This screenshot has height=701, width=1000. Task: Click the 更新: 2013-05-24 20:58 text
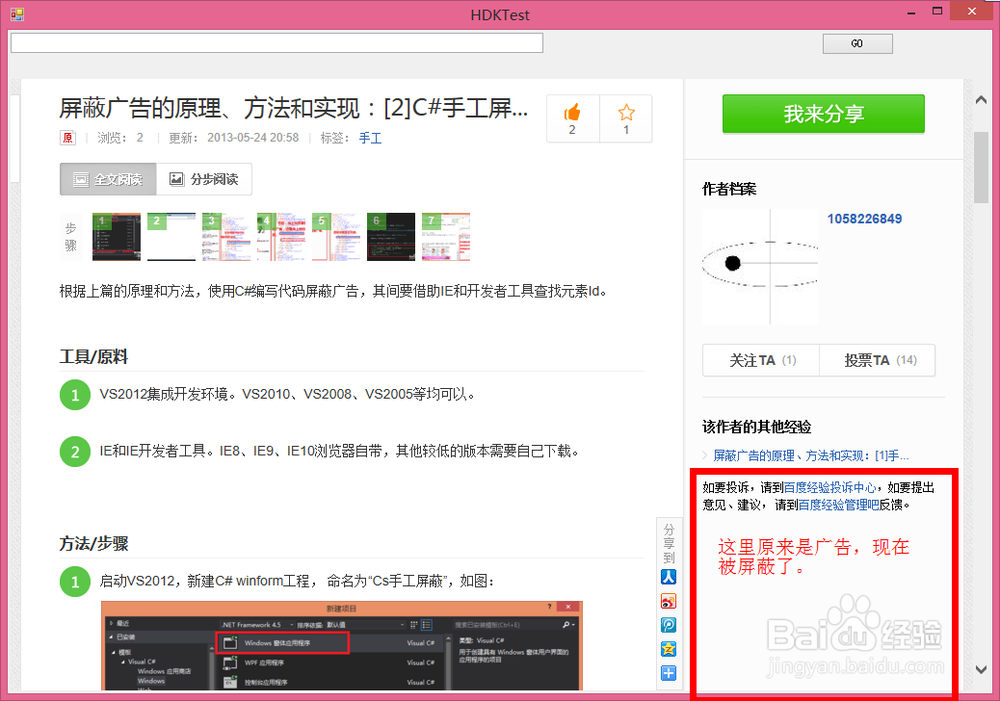(233, 138)
